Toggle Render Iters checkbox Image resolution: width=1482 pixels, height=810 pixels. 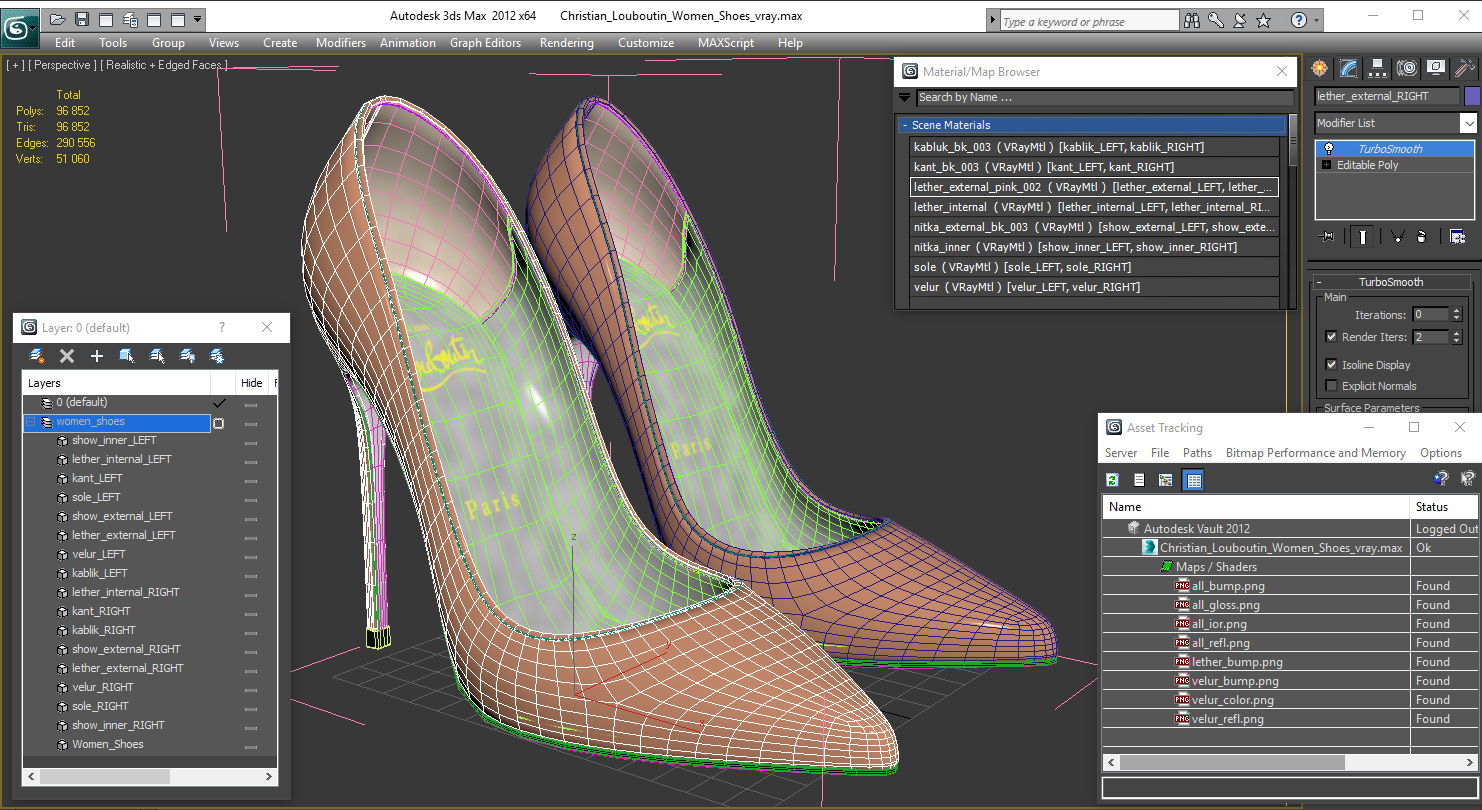click(1331, 337)
